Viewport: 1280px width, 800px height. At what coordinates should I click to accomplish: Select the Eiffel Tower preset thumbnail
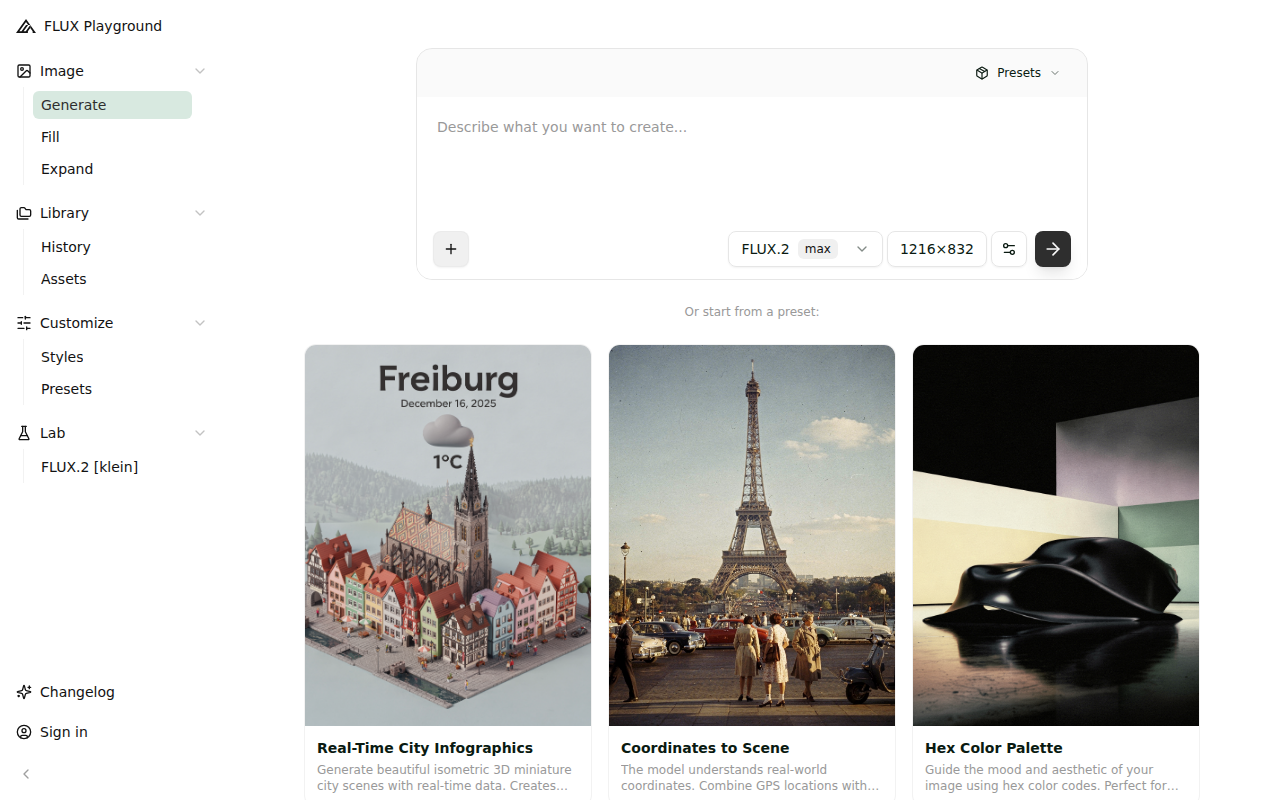[752, 535]
